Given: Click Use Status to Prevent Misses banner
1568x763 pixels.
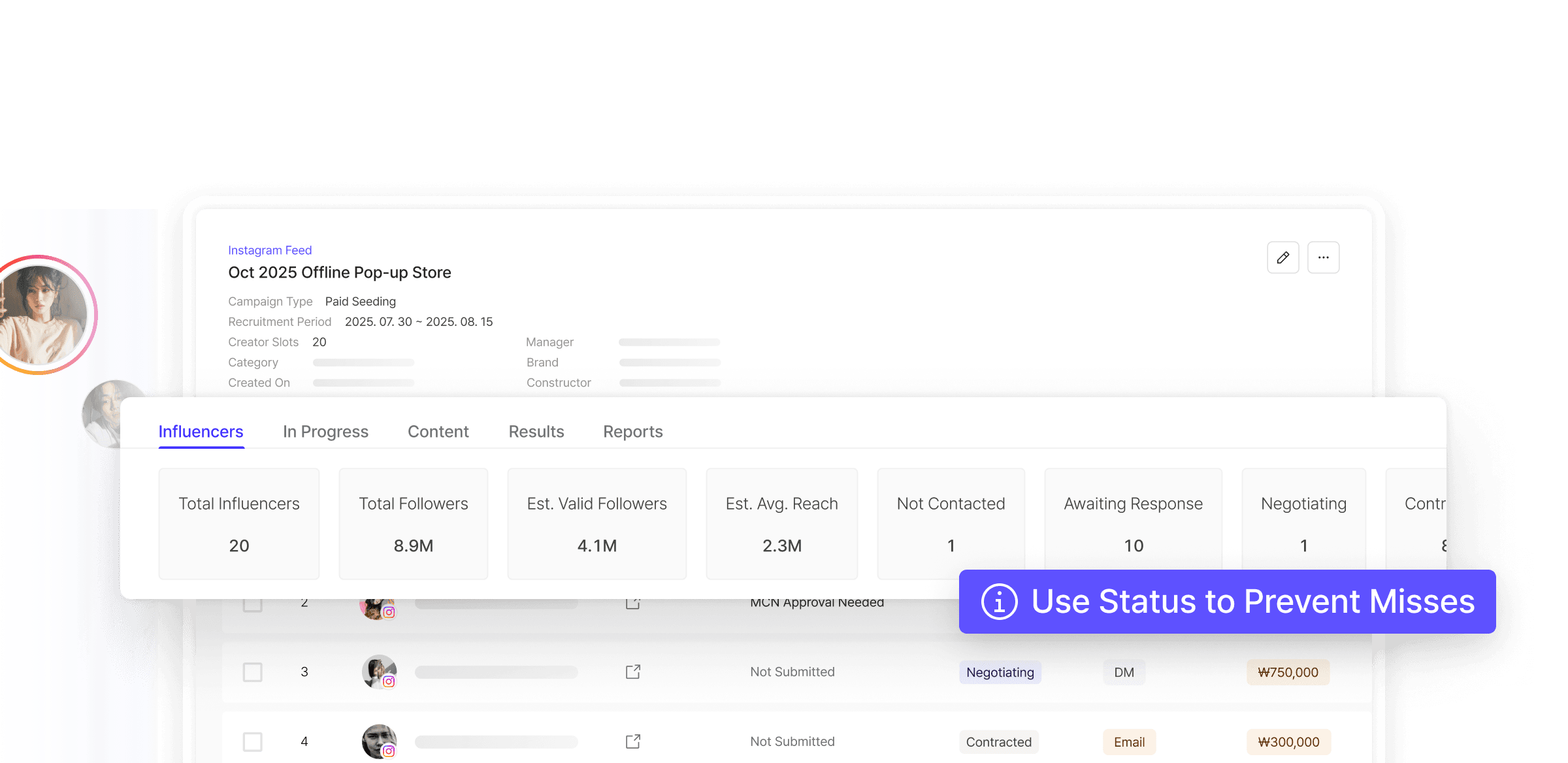Looking at the screenshot, I should pyautogui.click(x=1252, y=602).
